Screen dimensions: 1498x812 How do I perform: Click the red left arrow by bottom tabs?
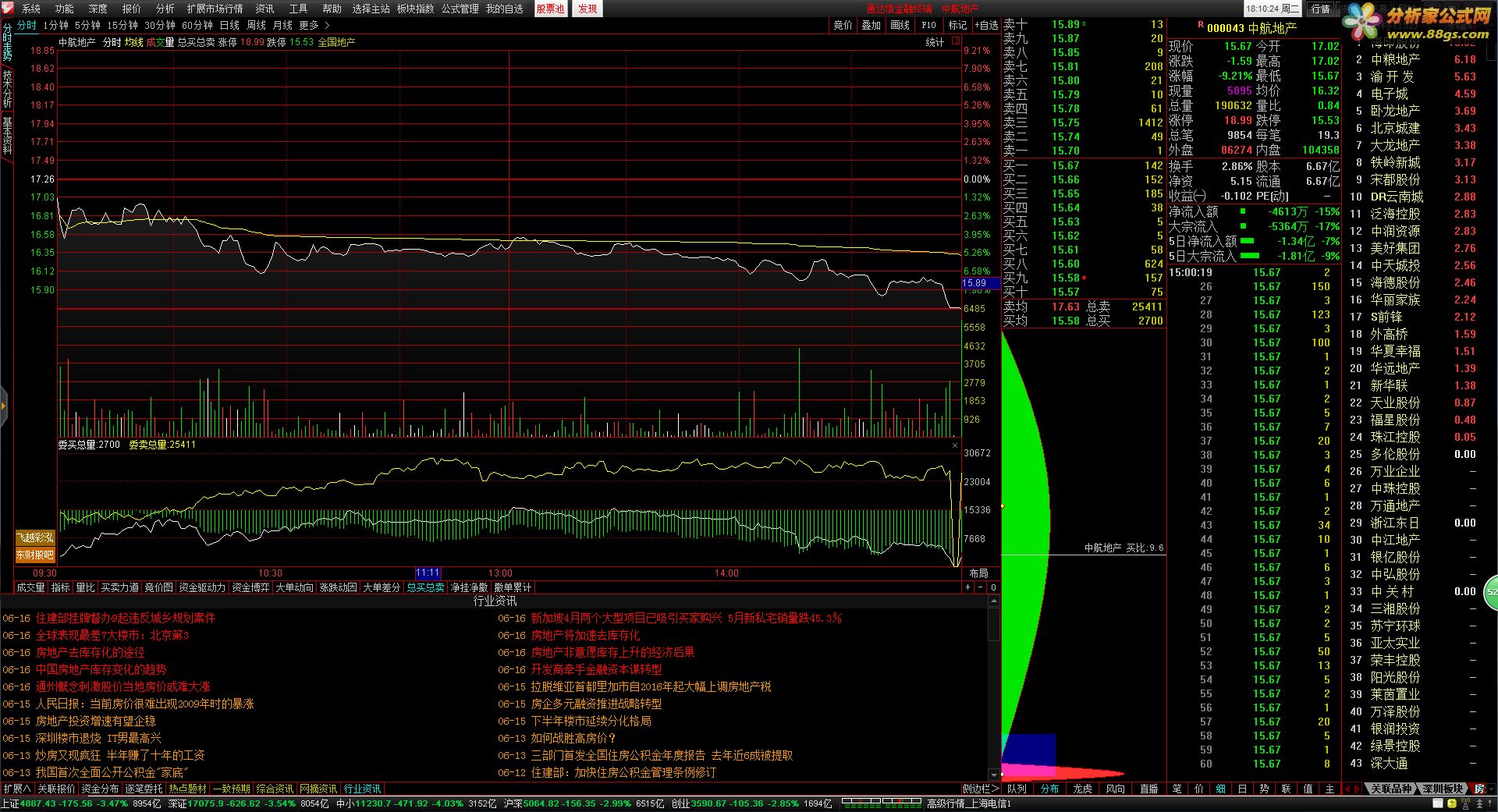[1349, 789]
